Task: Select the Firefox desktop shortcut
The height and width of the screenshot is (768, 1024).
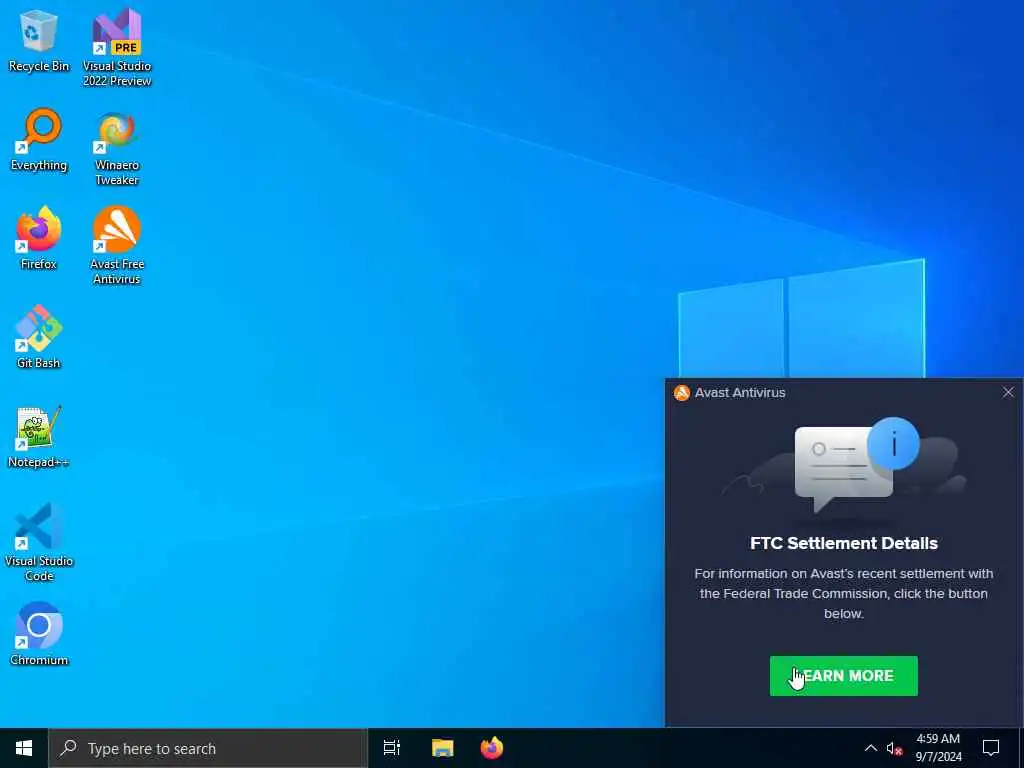Action: (x=39, y=238)
